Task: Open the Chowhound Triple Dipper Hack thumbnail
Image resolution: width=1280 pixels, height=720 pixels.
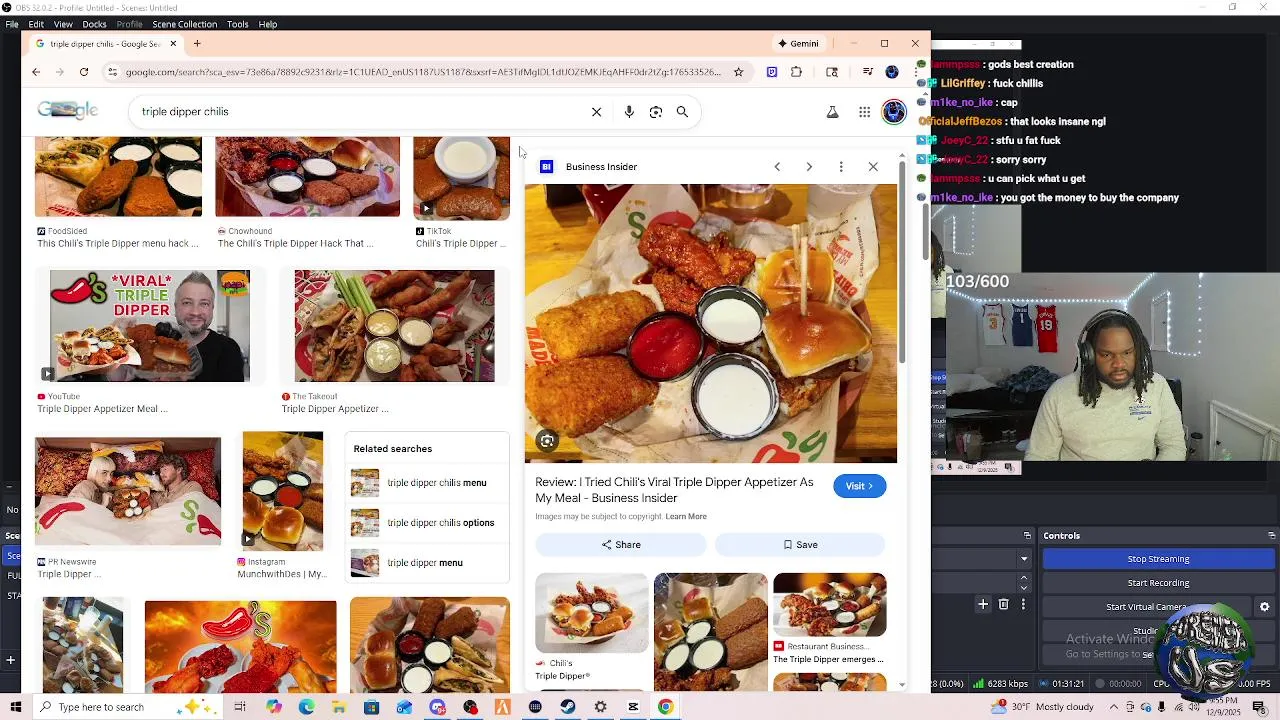Action: coord(307,177)
